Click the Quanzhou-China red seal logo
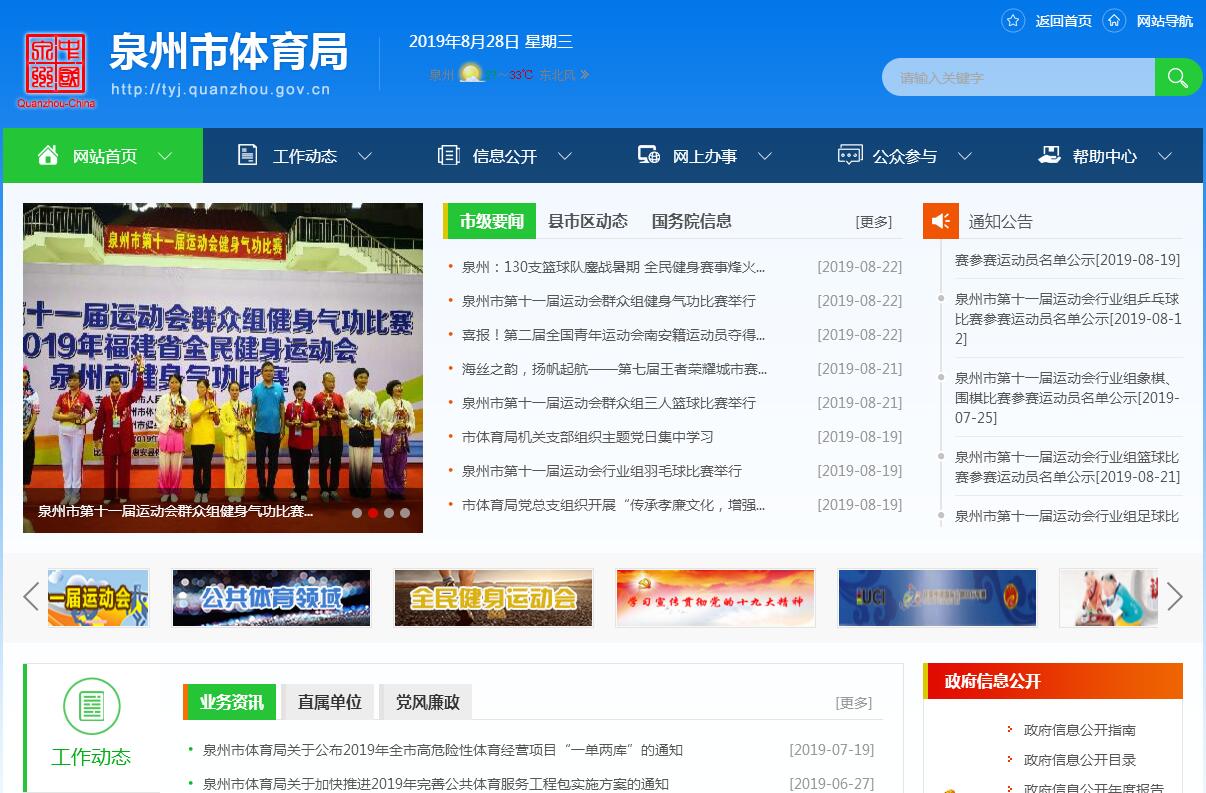This screenshot has width=1206, height=793. click(x=56, y=68)
